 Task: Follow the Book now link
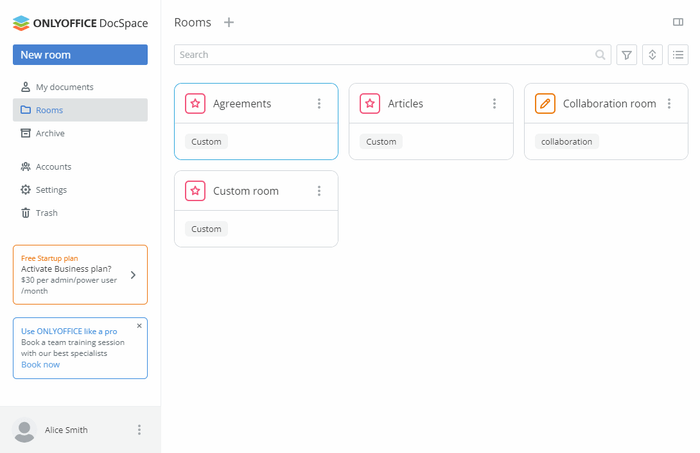pyautogui.click(x=40, y=364)
